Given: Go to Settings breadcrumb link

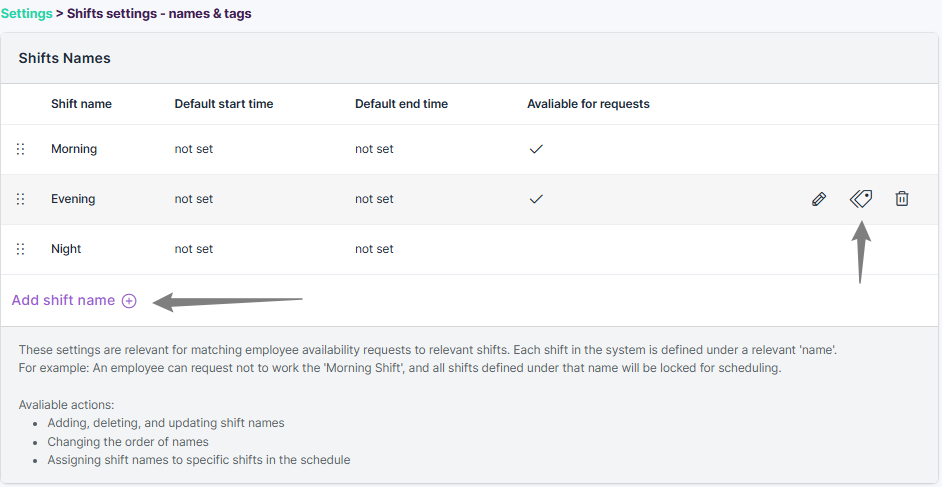Looking at the screenshot, I should pyautogui.click(x=26, y=14).
